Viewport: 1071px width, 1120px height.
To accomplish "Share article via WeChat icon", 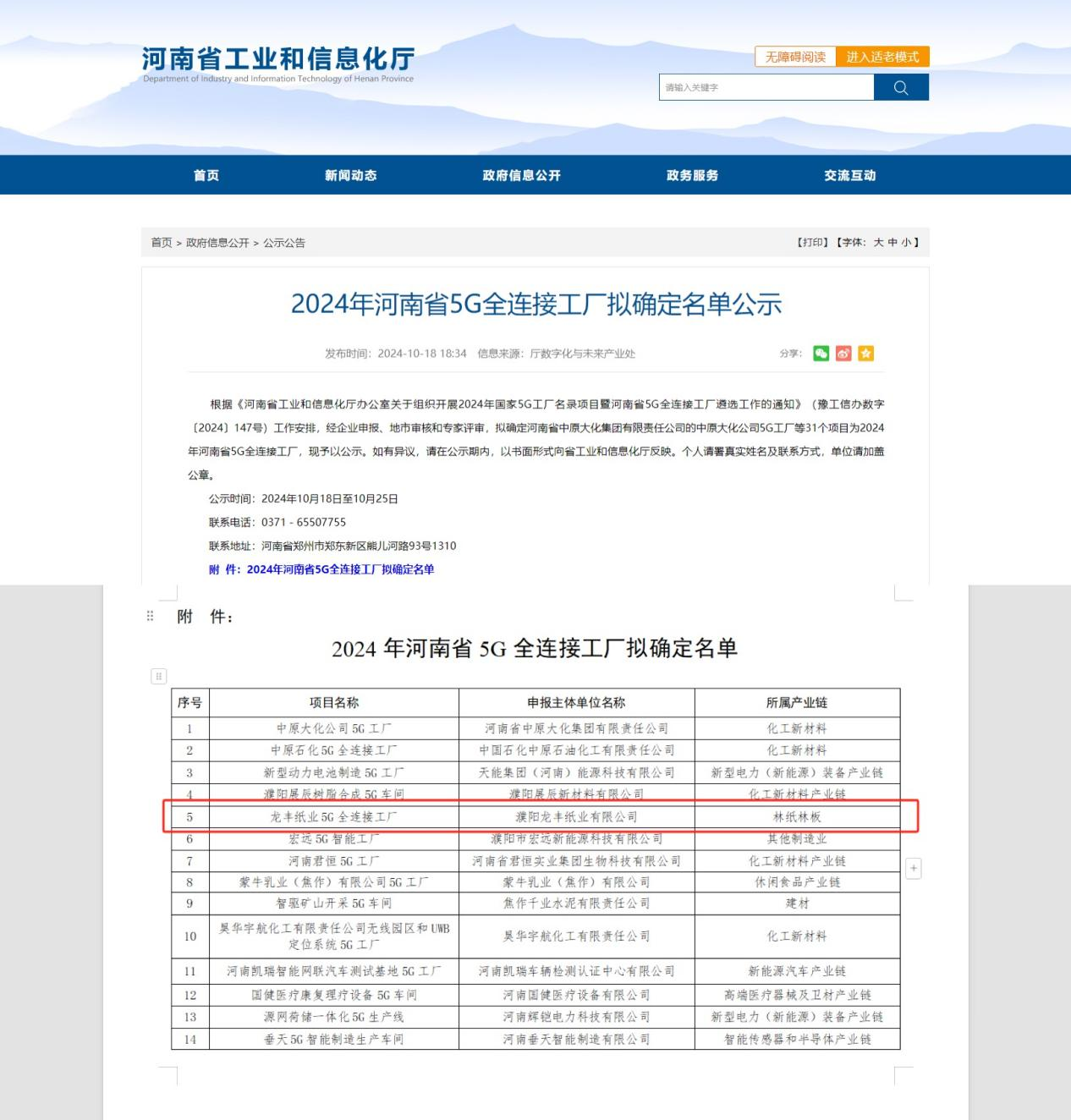I will tap(821, 354).
